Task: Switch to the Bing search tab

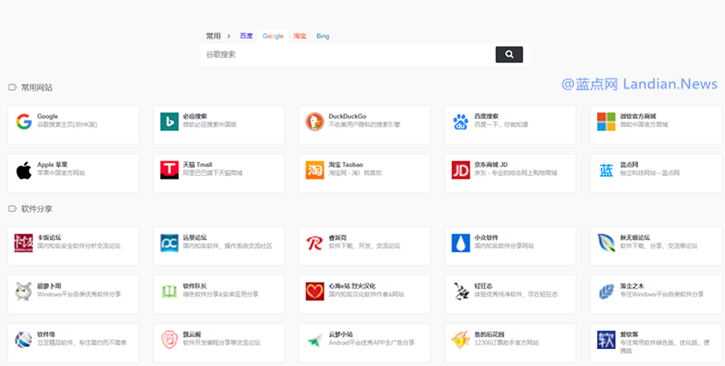Action: click(x=323, y=36)
